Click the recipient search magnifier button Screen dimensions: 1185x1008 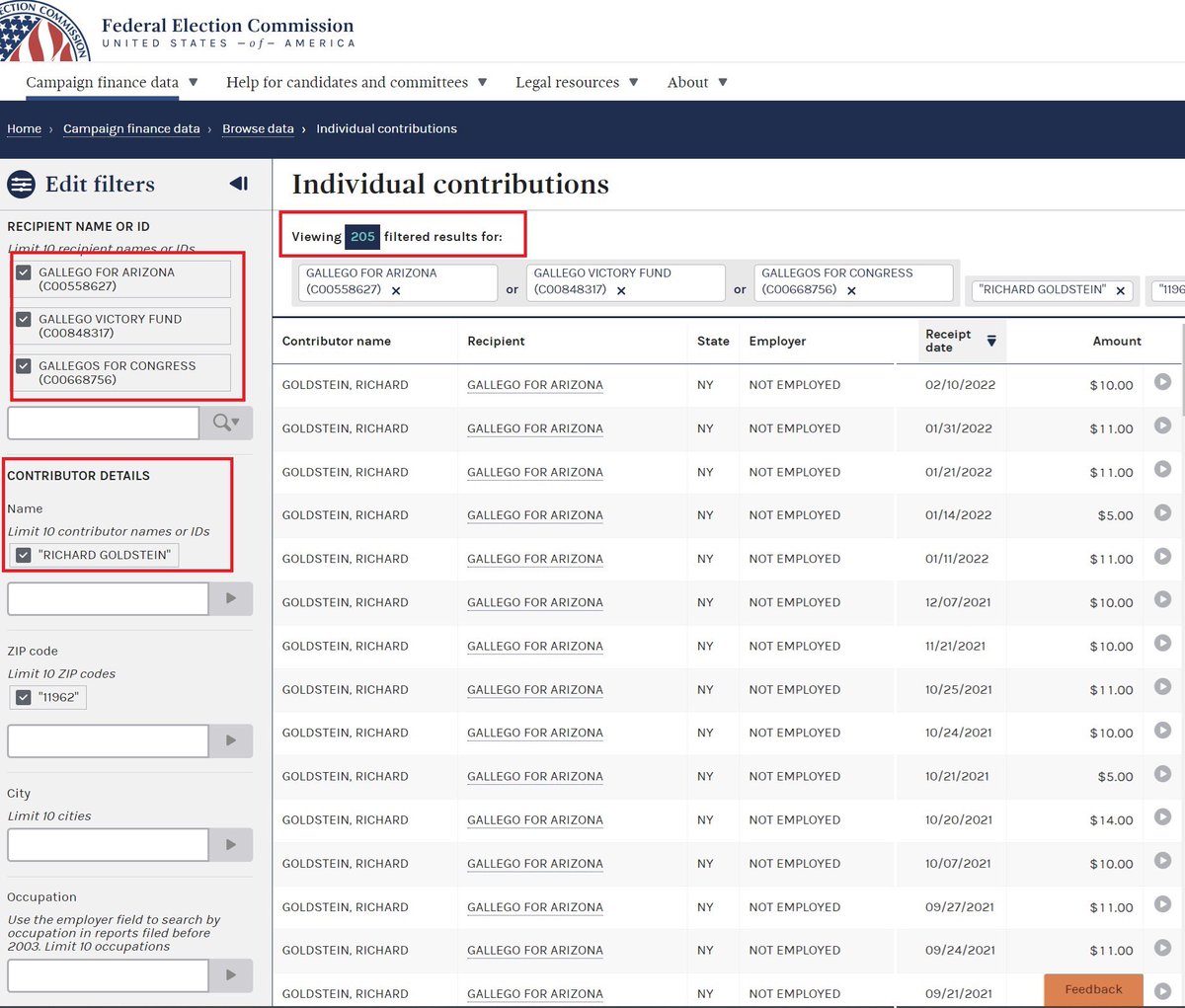coord(226,423)
